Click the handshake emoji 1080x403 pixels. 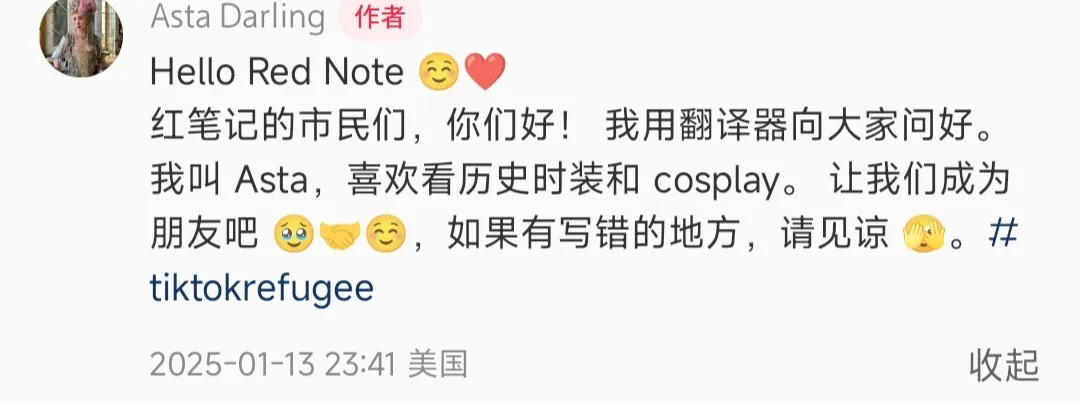[x=340, y=237]
